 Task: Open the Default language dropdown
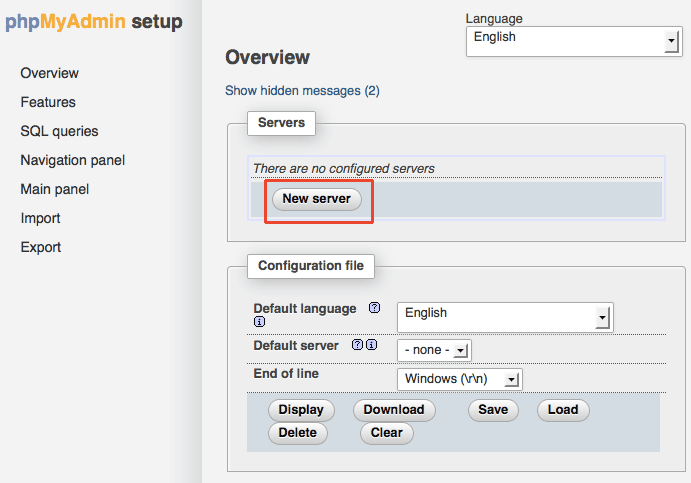click(505, 317)
